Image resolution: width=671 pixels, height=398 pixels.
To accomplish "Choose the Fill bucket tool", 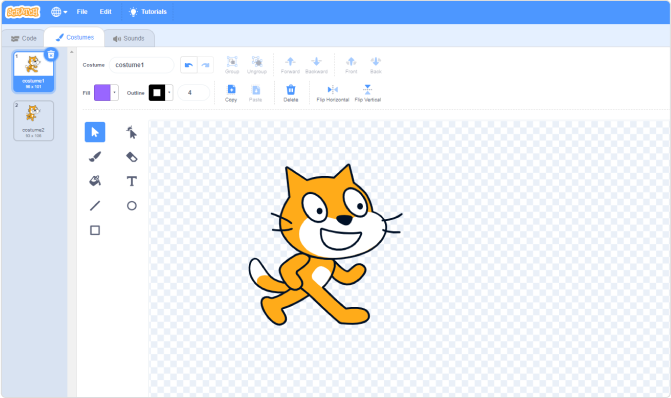I will pyautogui.click(x=95, y=181).
